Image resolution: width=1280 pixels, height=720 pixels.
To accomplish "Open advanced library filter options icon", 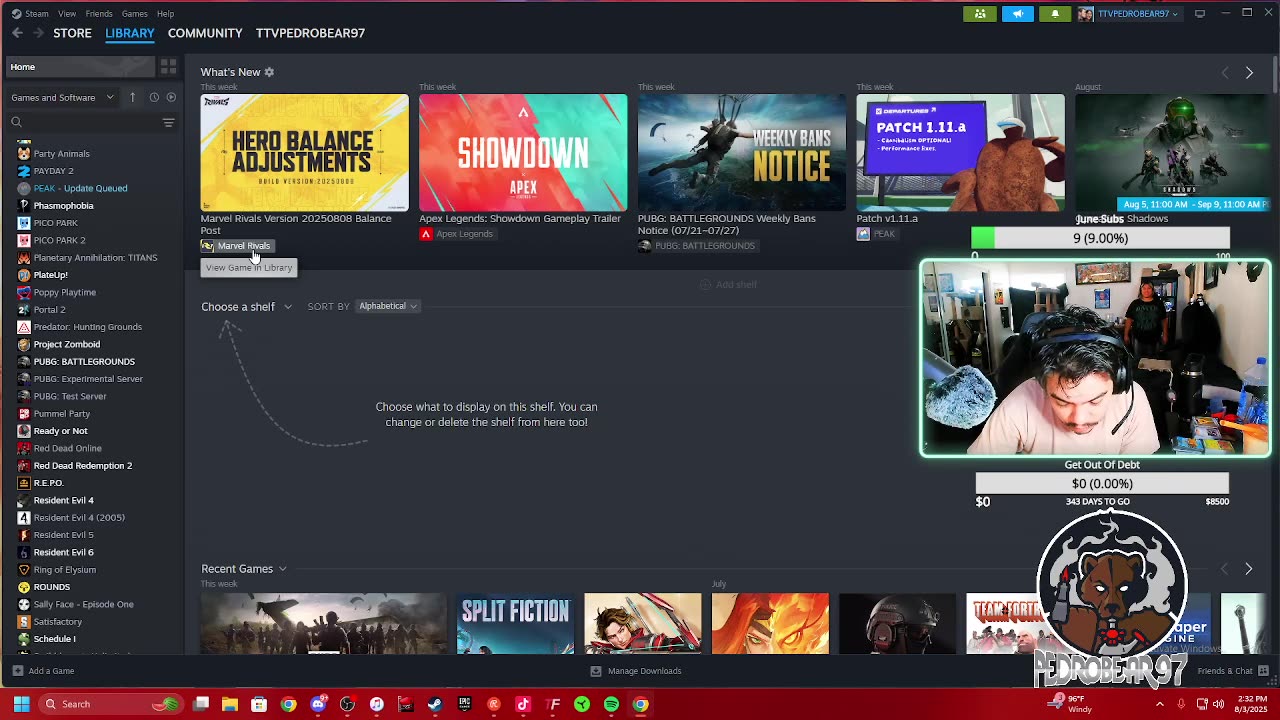I will (168, 122).
